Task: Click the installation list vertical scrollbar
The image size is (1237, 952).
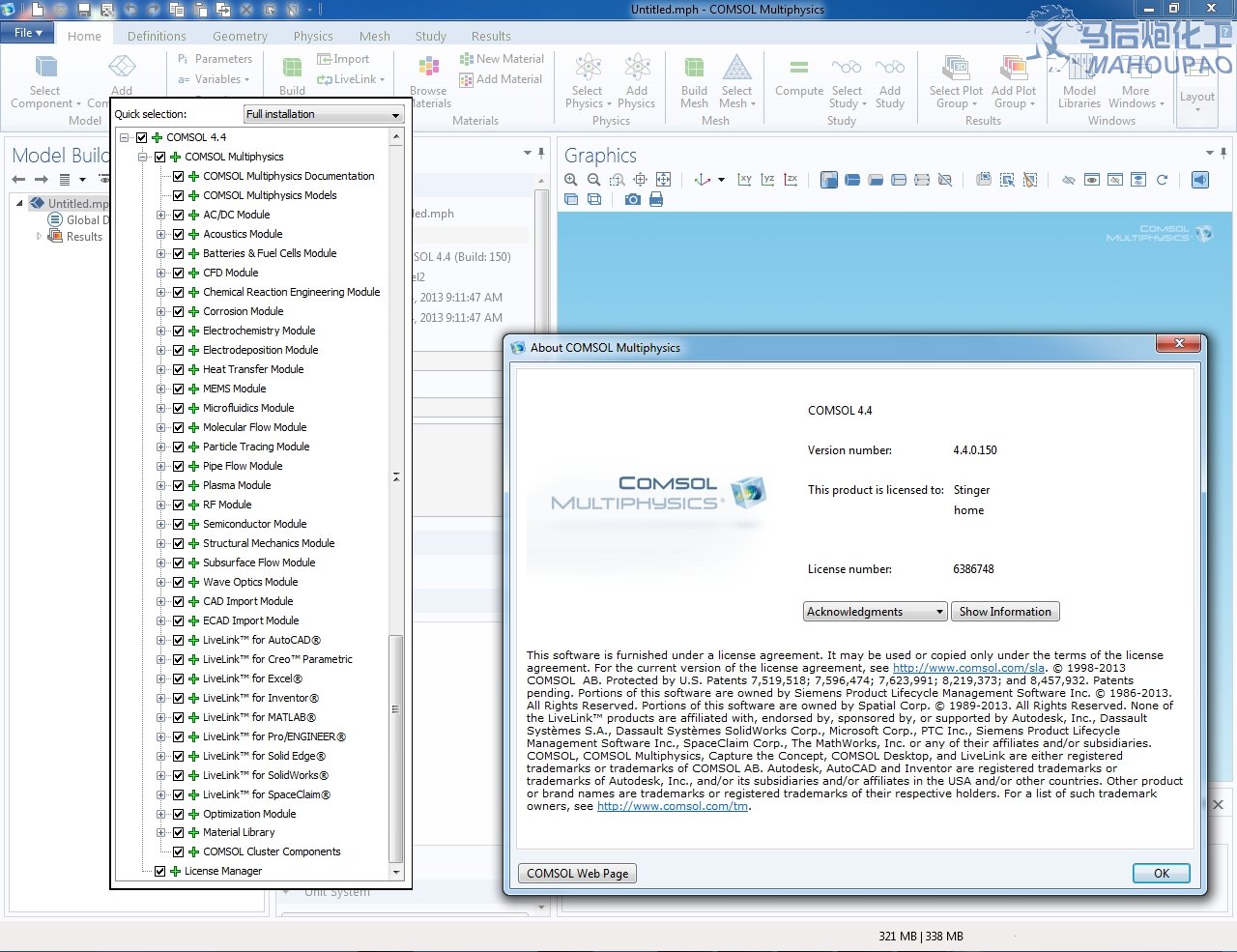Action: tap(395, 749)
